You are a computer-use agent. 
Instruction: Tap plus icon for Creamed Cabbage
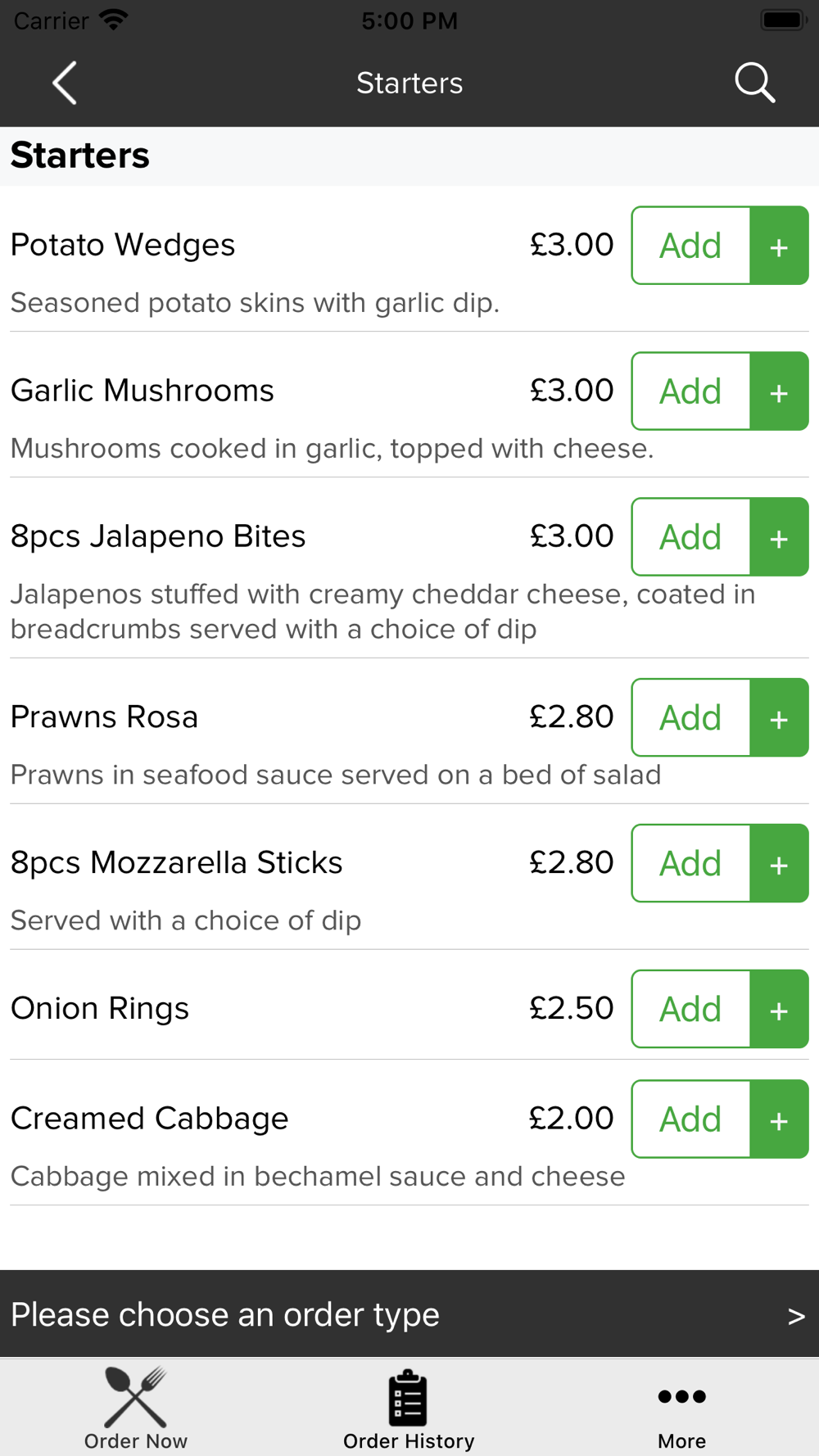(x=780, y=1119)
